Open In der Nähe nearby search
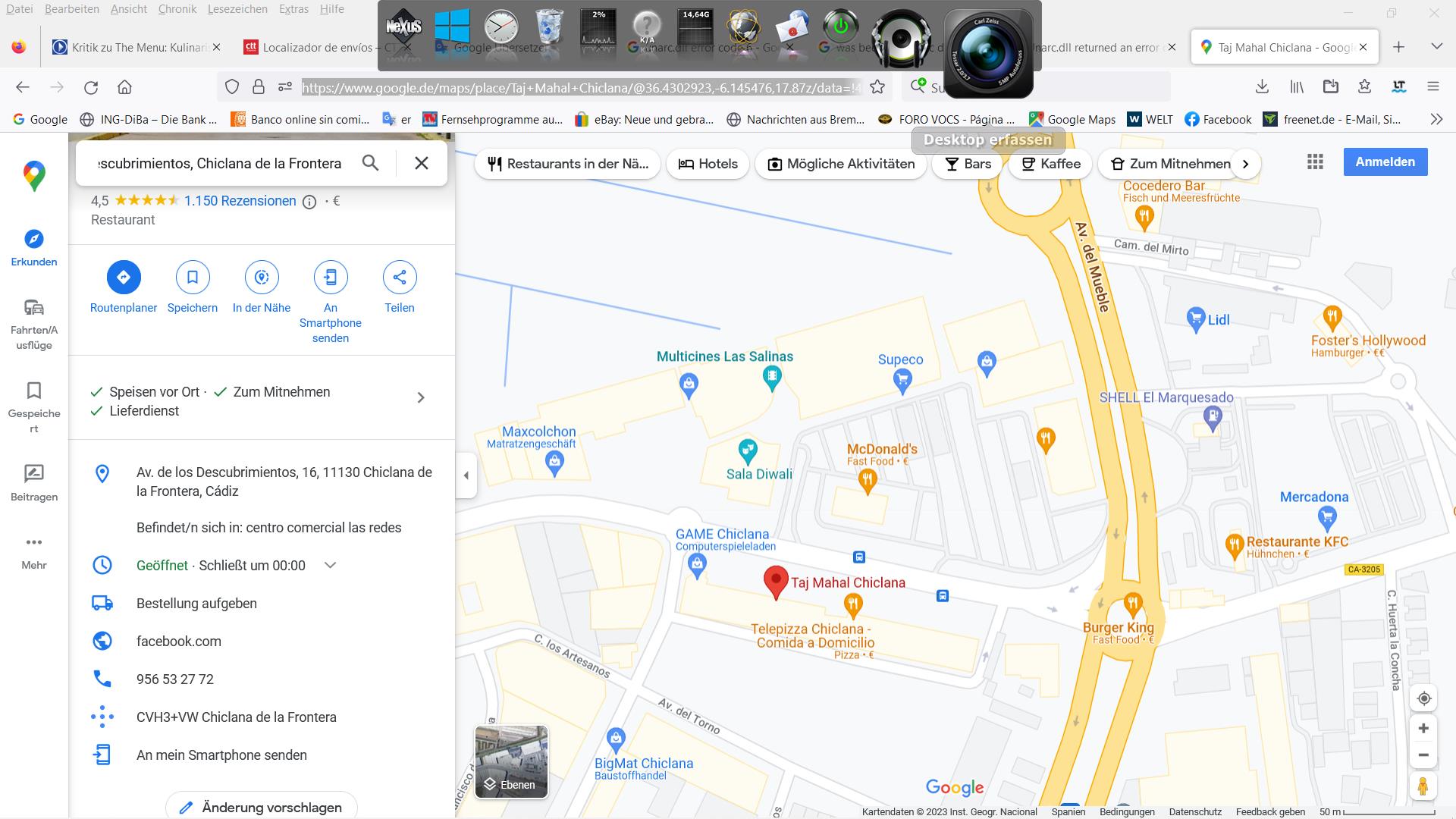Screen dimensions: 1456x819 262,278
